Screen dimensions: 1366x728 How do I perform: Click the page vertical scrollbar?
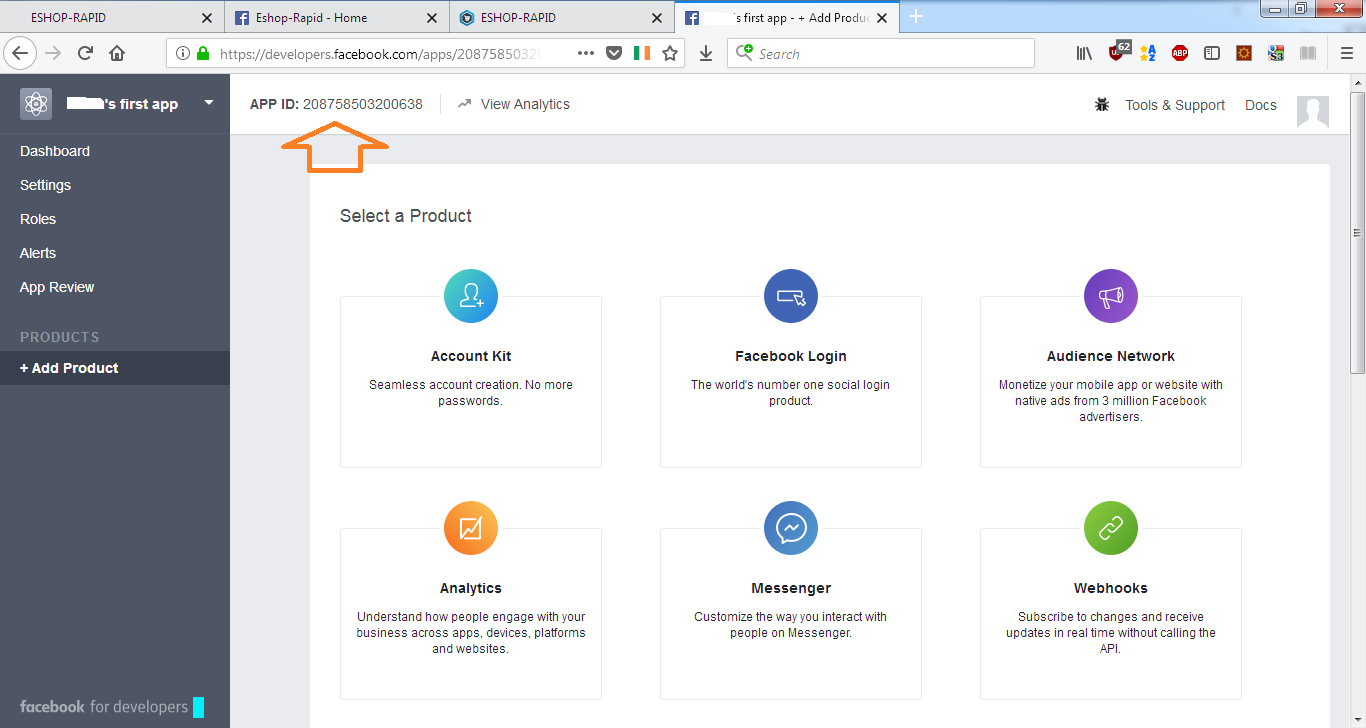tap(1358, 232)
